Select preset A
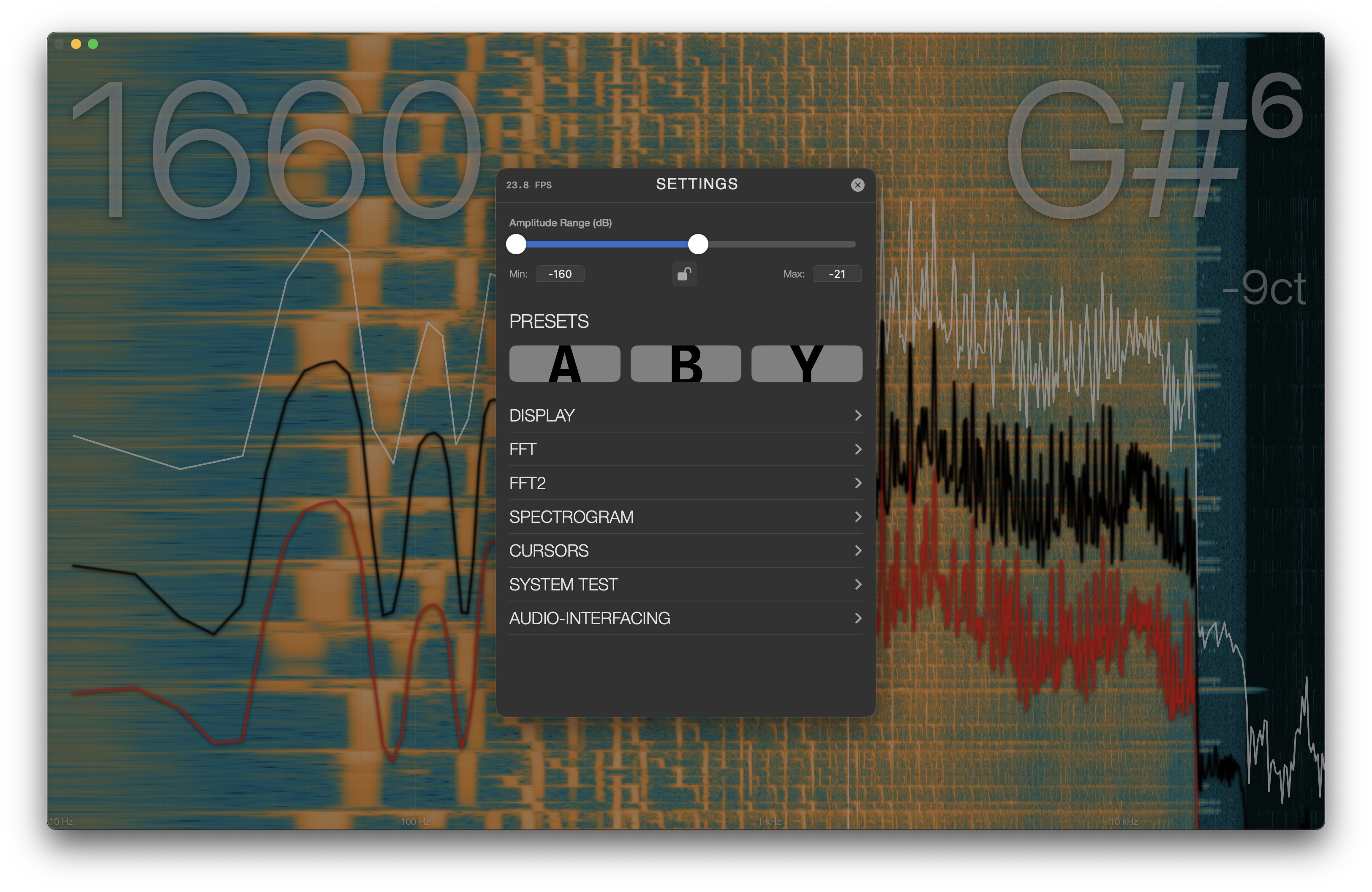This screenshot has width=1372, height=892. (x=564, y=363)
